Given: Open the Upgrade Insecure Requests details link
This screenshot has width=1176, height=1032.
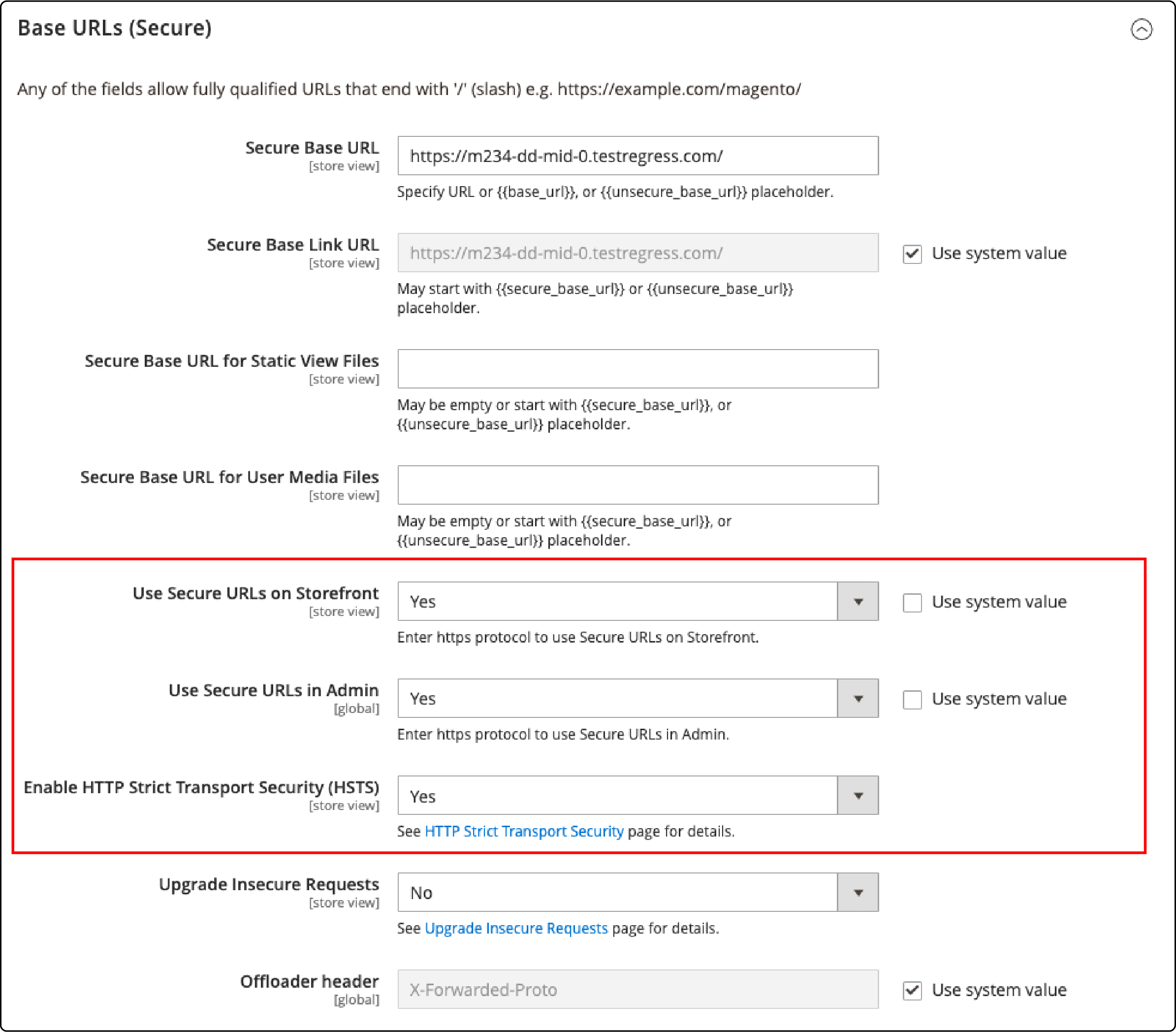Looking at the screenshot, I should (516, 929).
